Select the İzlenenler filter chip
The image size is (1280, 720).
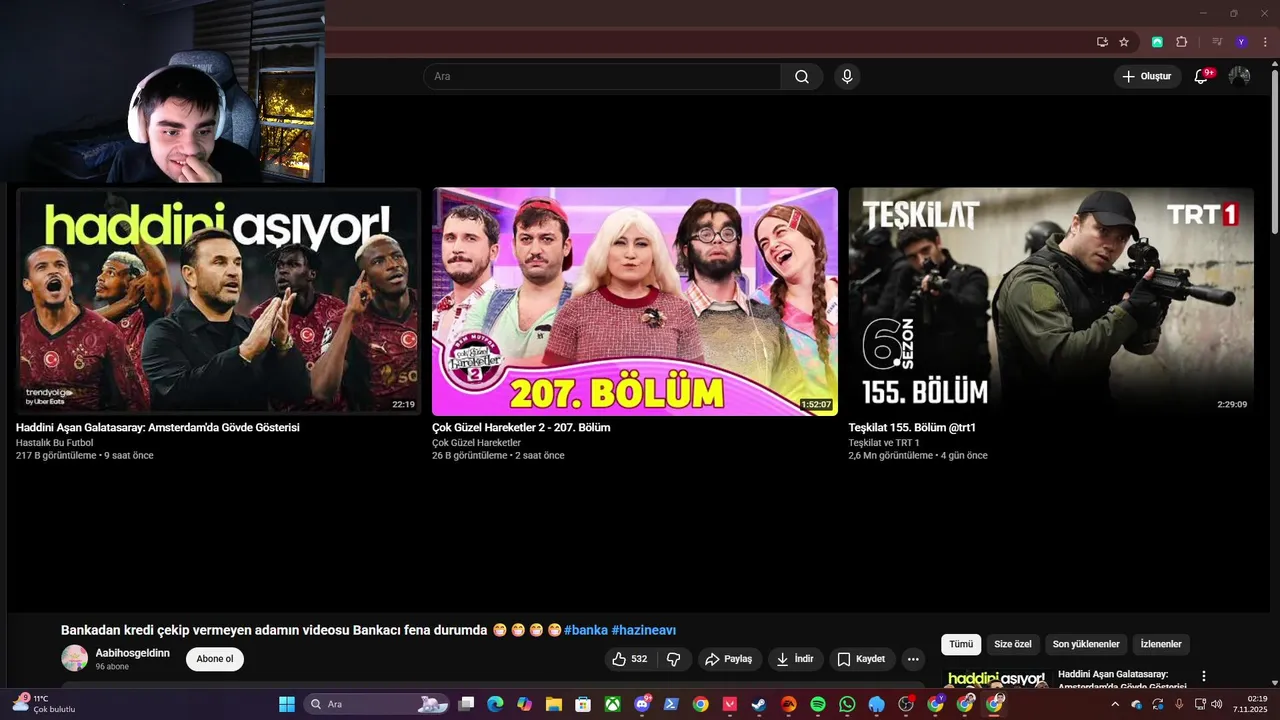(x=1161, y=645)
